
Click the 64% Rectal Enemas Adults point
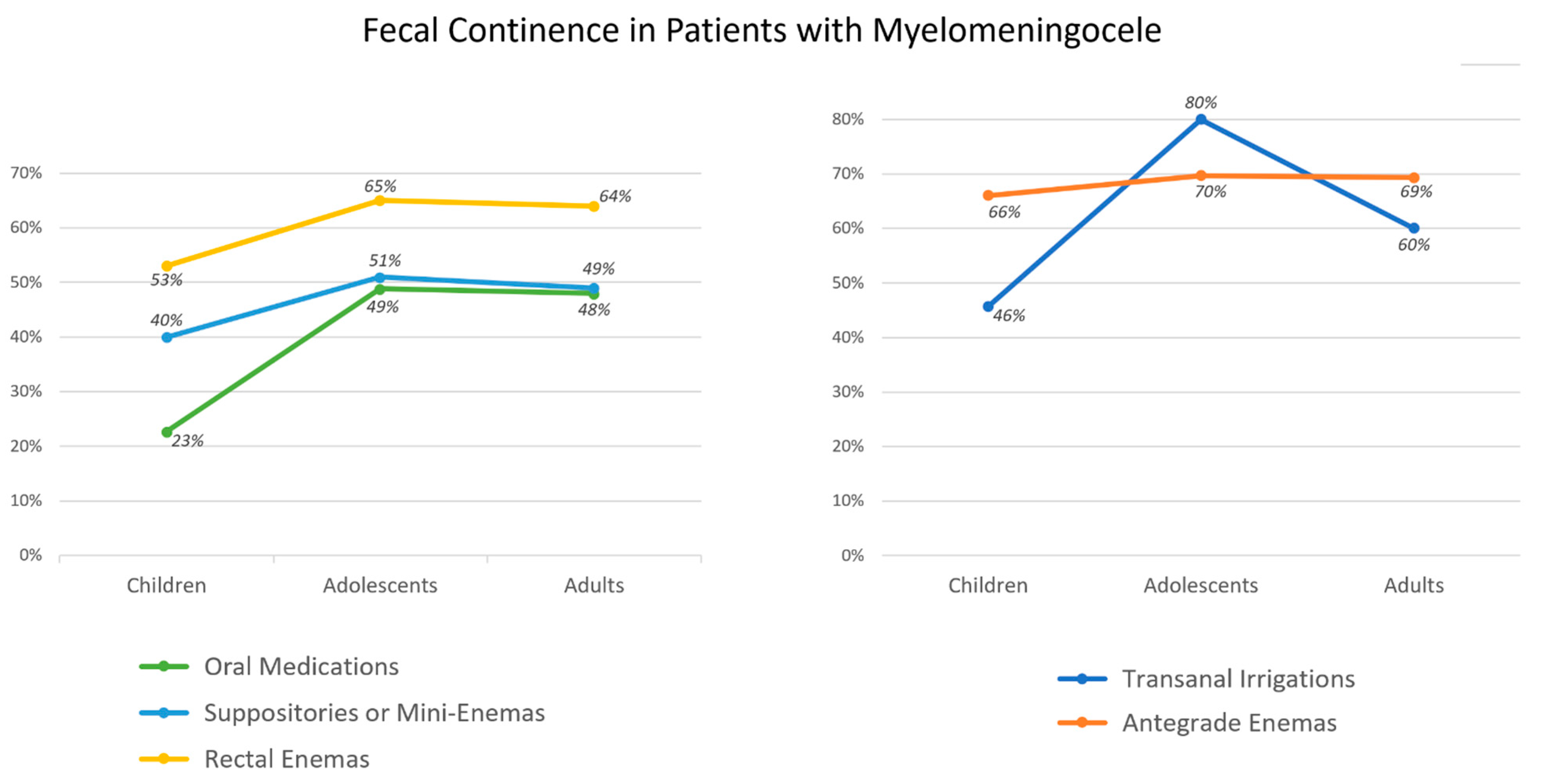coord(594,206)
